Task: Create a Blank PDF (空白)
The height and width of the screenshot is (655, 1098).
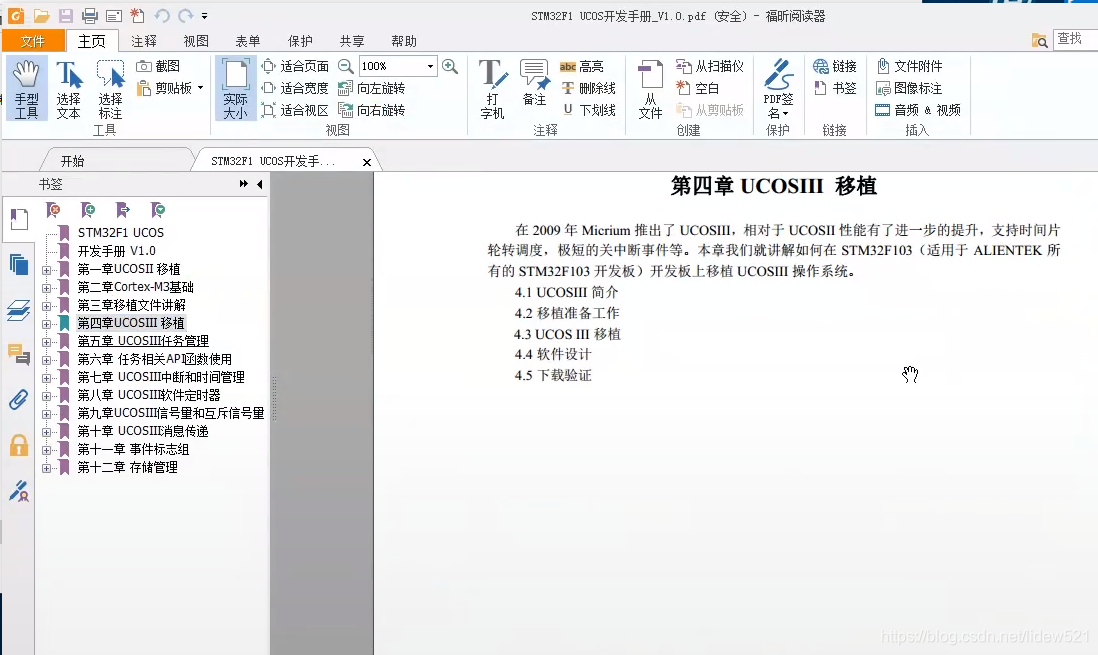Action: [x=697, y=88]
